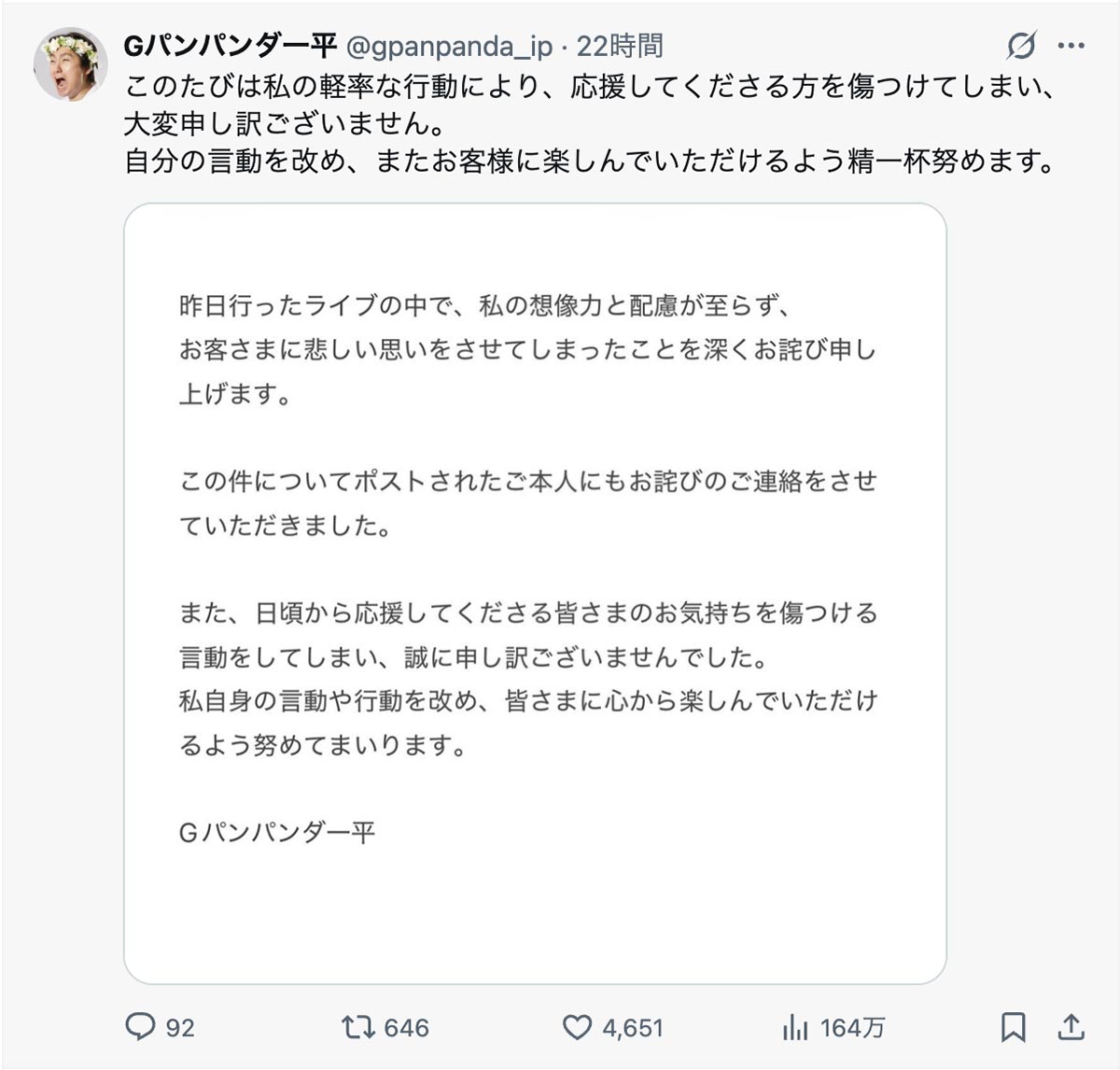Click display name Gパンパンダー平 in post header
1120x1070 pixels.
click(230, 46)
